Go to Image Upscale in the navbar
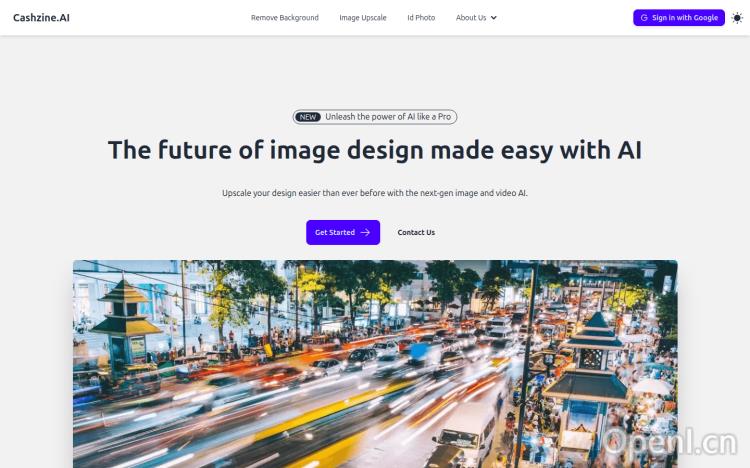This screenshot has width=750, height=468. pos(362,18)
